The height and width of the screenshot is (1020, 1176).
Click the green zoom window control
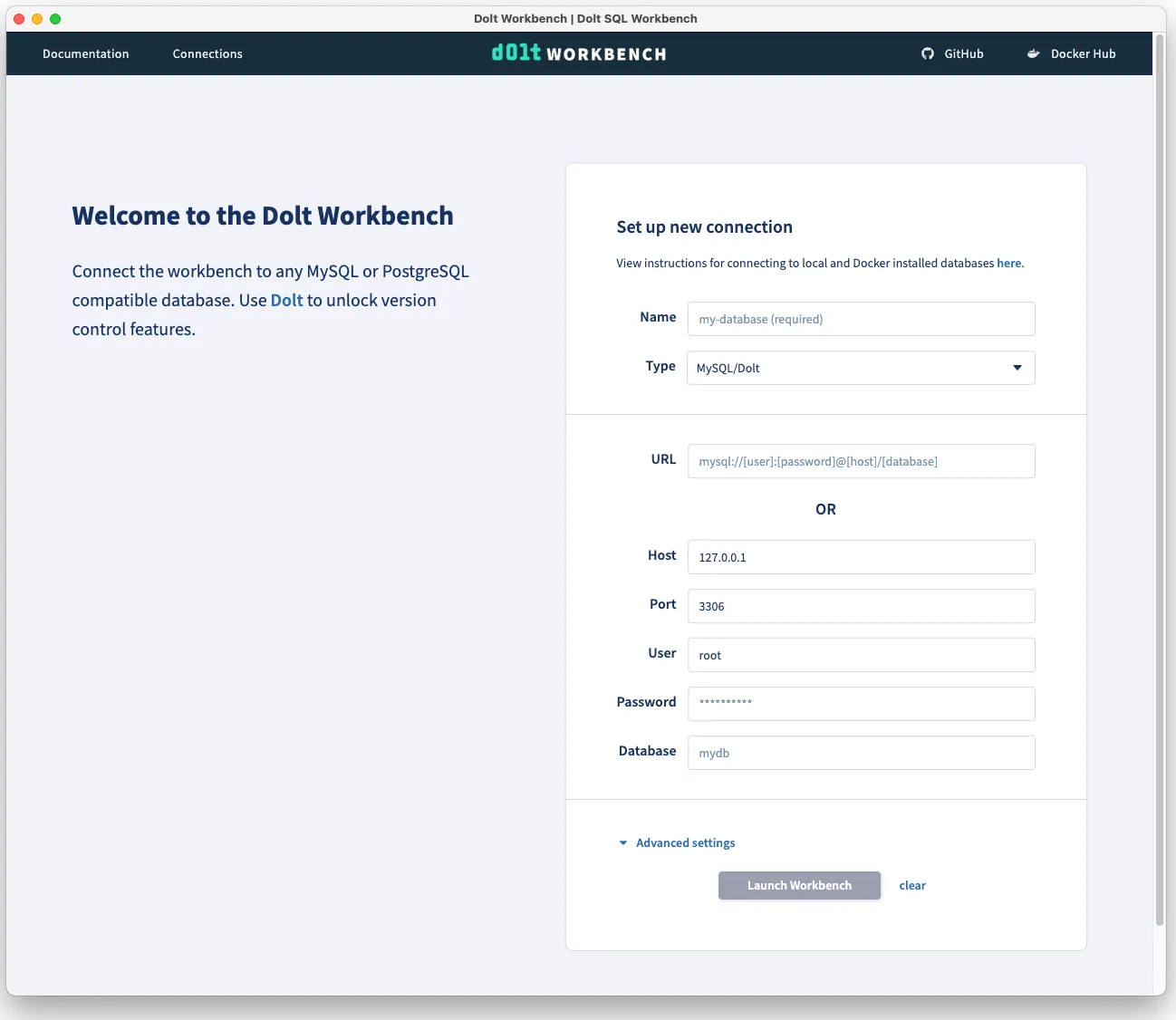click(x=56, y=18)
